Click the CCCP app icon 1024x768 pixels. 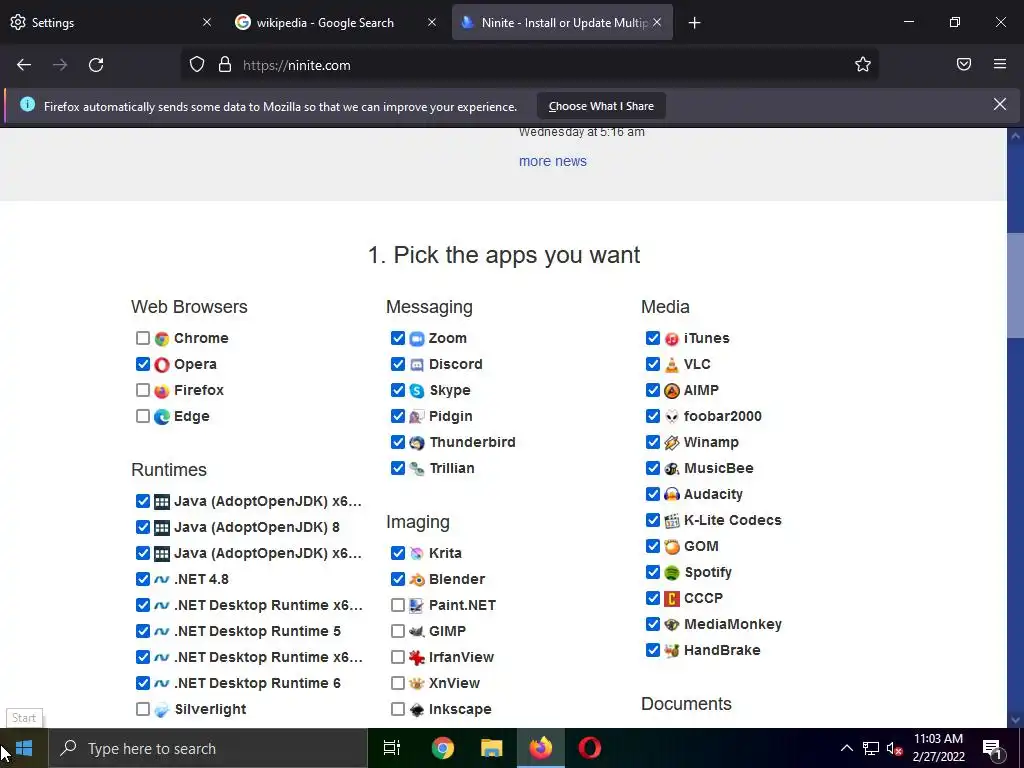[x=672, y=598]
